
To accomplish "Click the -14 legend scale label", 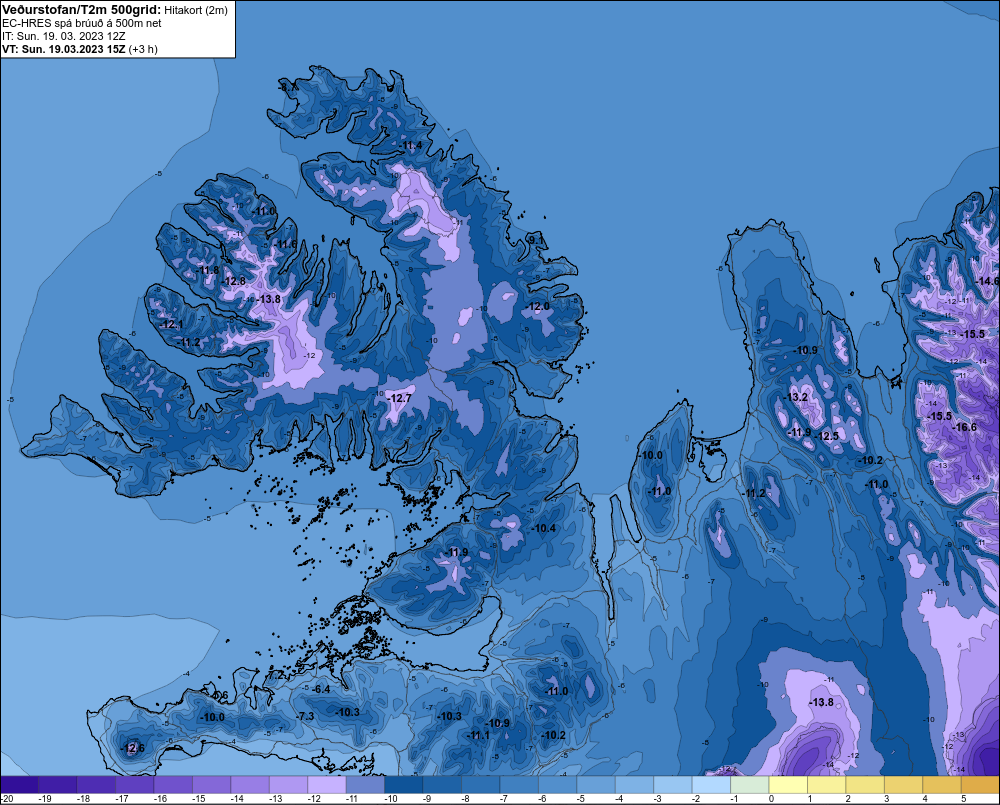I will pyautogui.click(x=237, y=799).
